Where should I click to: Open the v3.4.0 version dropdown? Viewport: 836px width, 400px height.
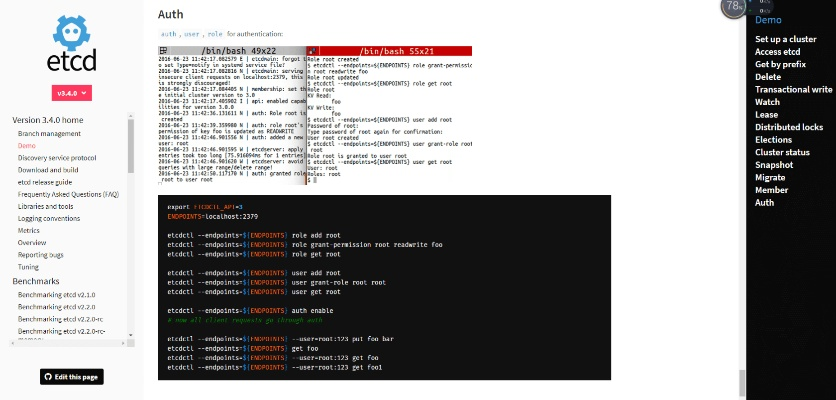click(x=72, y=93)
